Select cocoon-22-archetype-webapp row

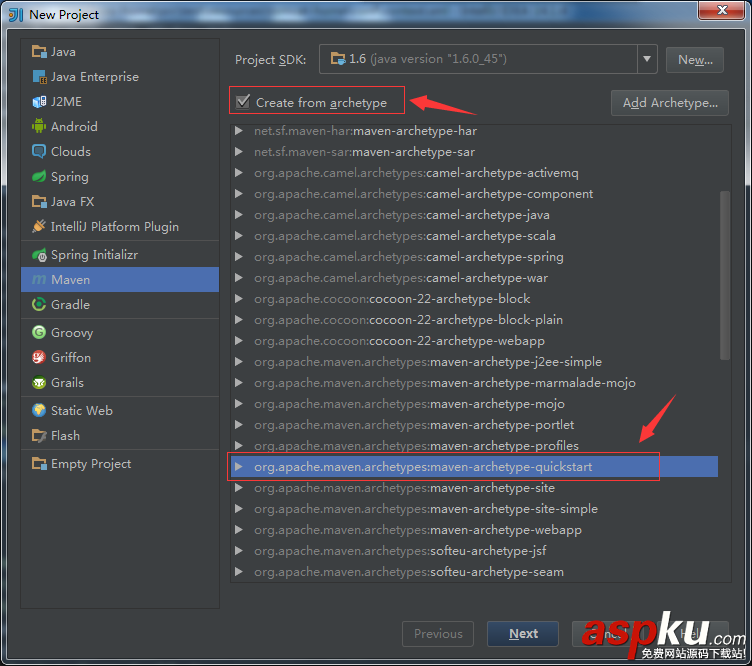(x=474, y=341)
